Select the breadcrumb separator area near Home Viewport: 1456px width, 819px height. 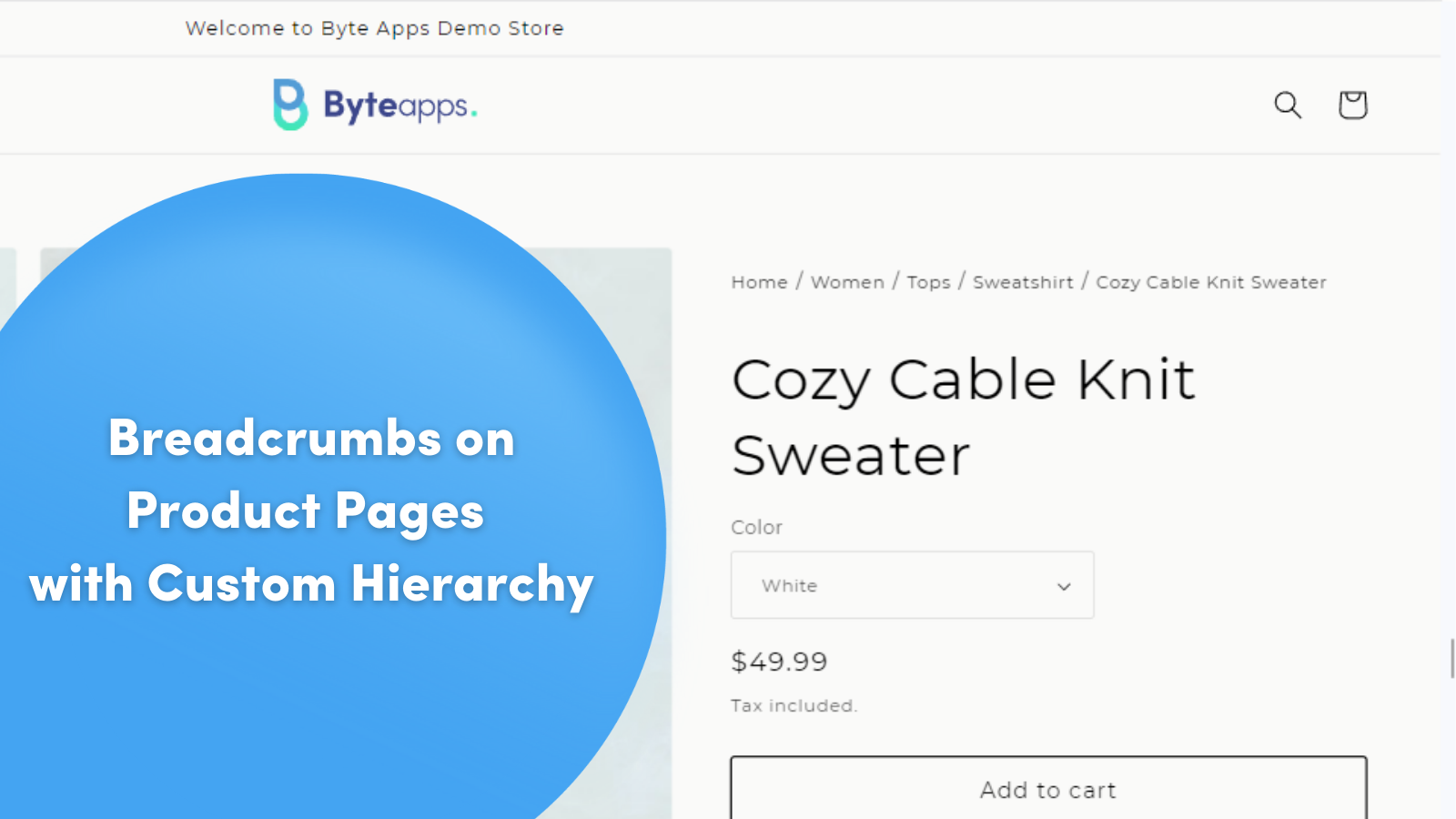pyautogui.click(x=800, y=282)
